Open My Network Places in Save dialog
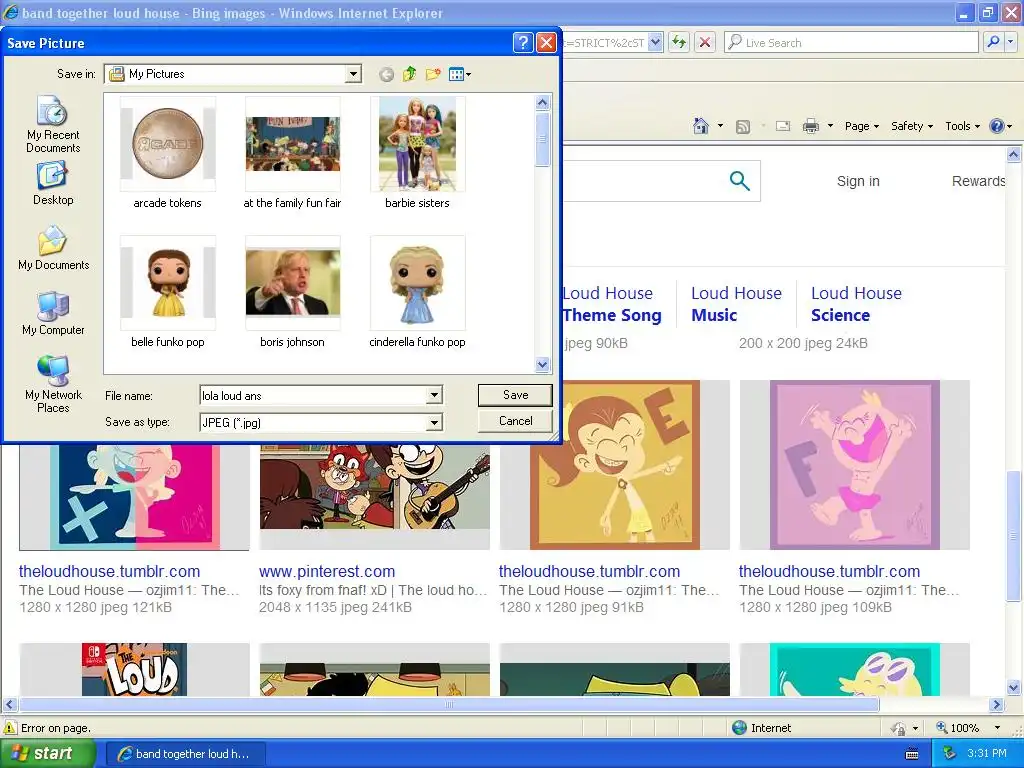Screen dimensions: 1024x768 point(53,384)
